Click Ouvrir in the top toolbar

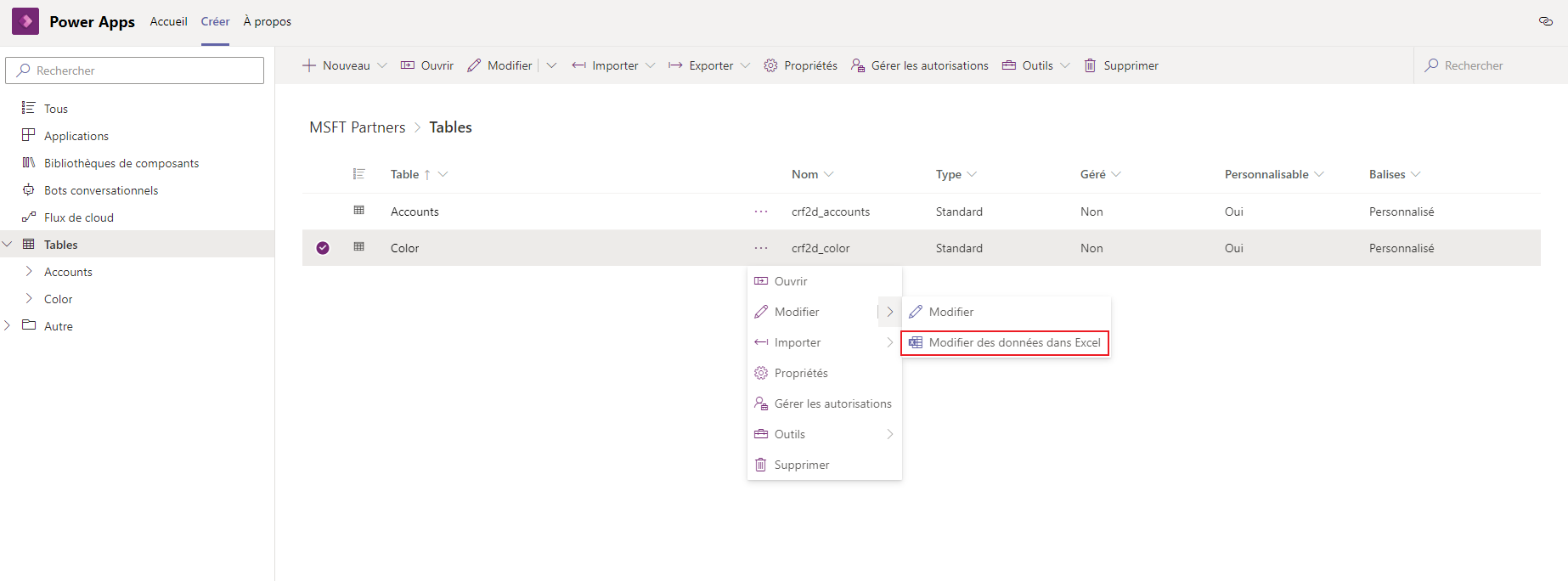point(427,65)
